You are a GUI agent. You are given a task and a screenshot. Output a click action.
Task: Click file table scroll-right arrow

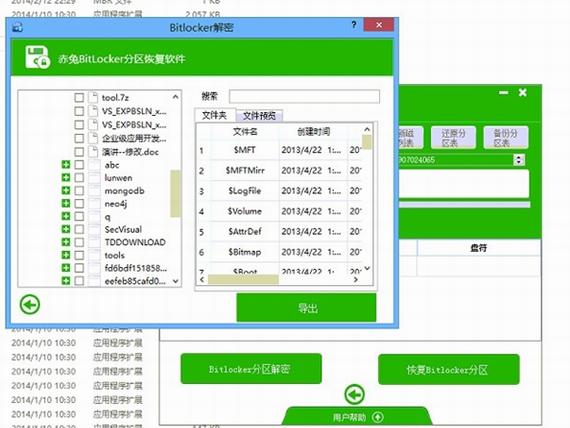pos(356,279)
